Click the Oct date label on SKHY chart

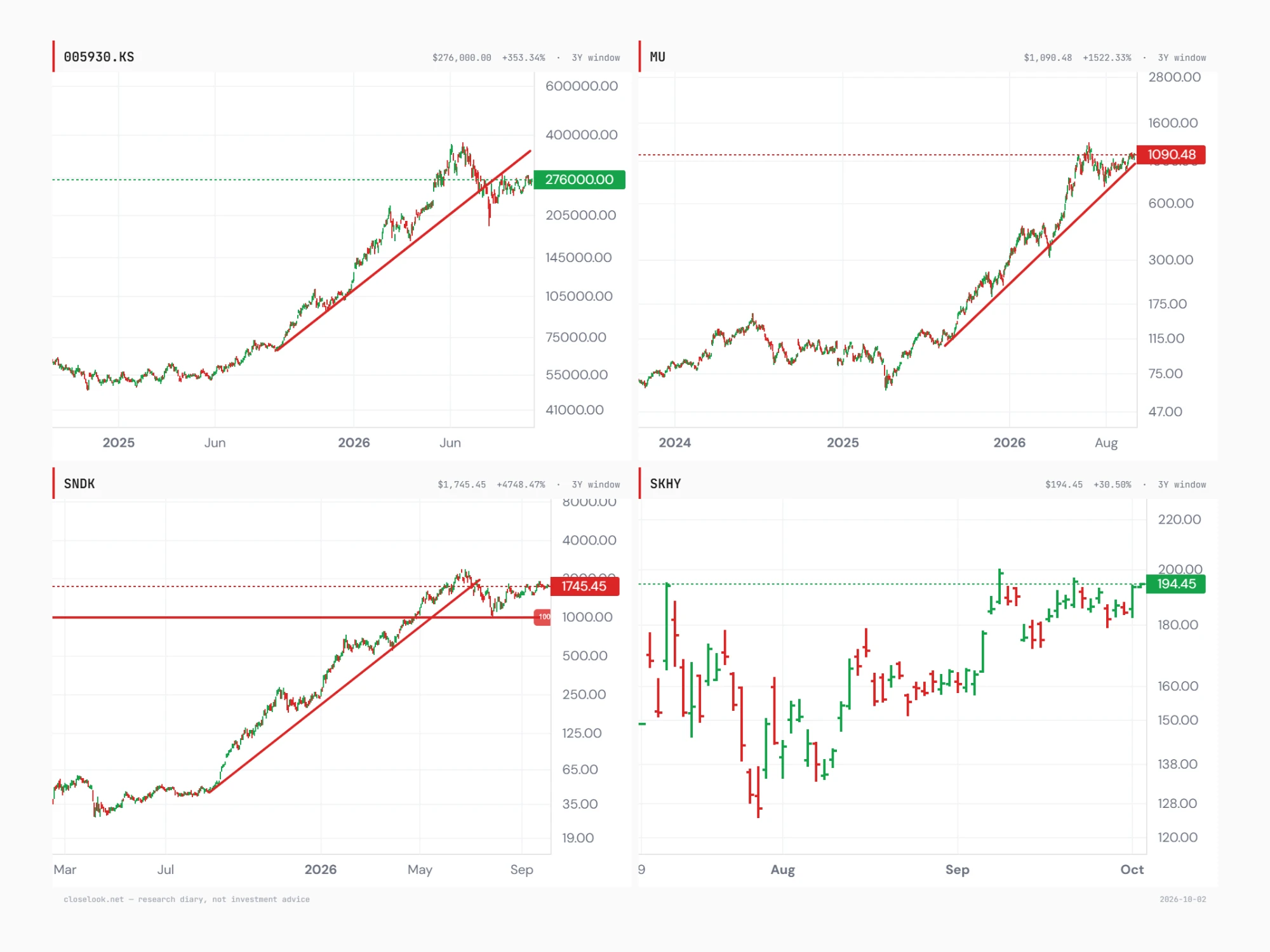[1132, 869]
